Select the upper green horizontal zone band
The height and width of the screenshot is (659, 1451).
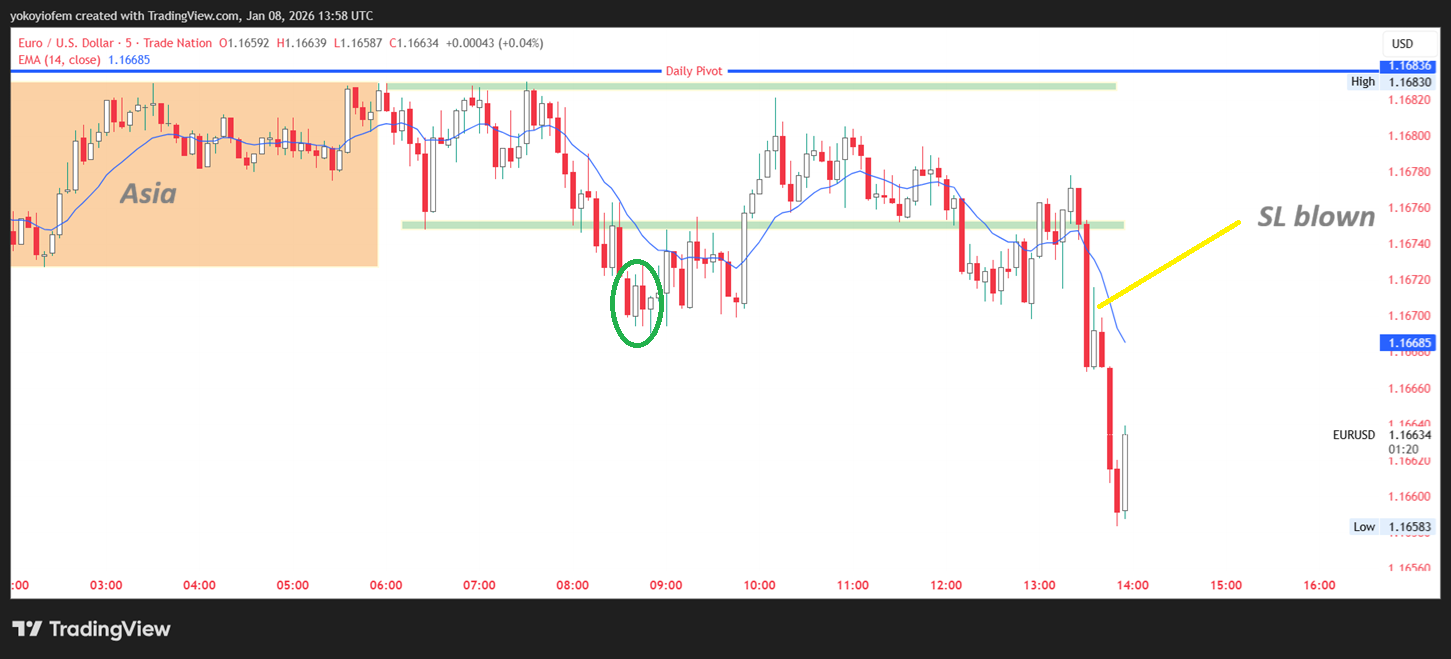750,86
